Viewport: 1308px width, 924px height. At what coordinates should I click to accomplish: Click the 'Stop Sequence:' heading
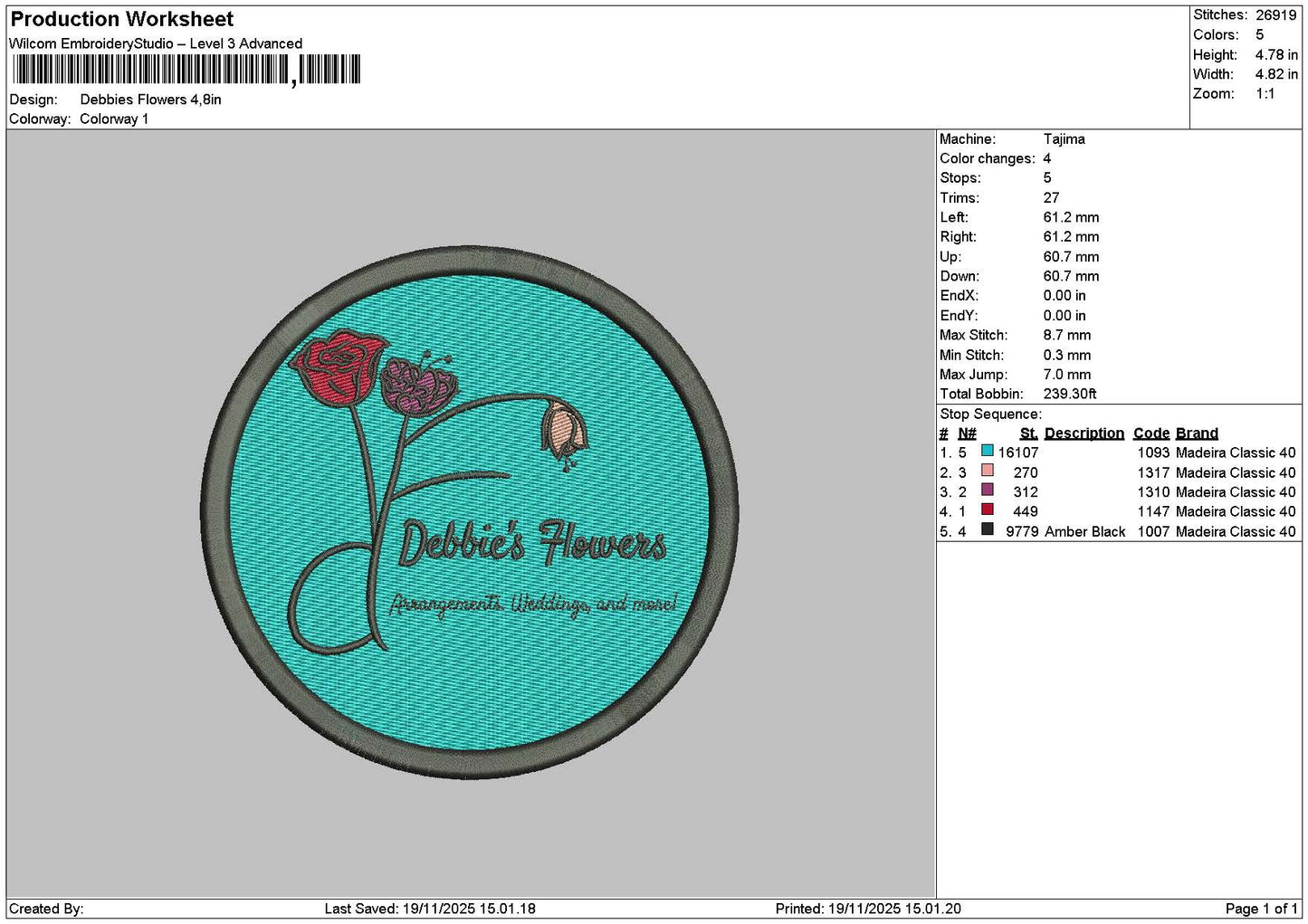(991, 414)
